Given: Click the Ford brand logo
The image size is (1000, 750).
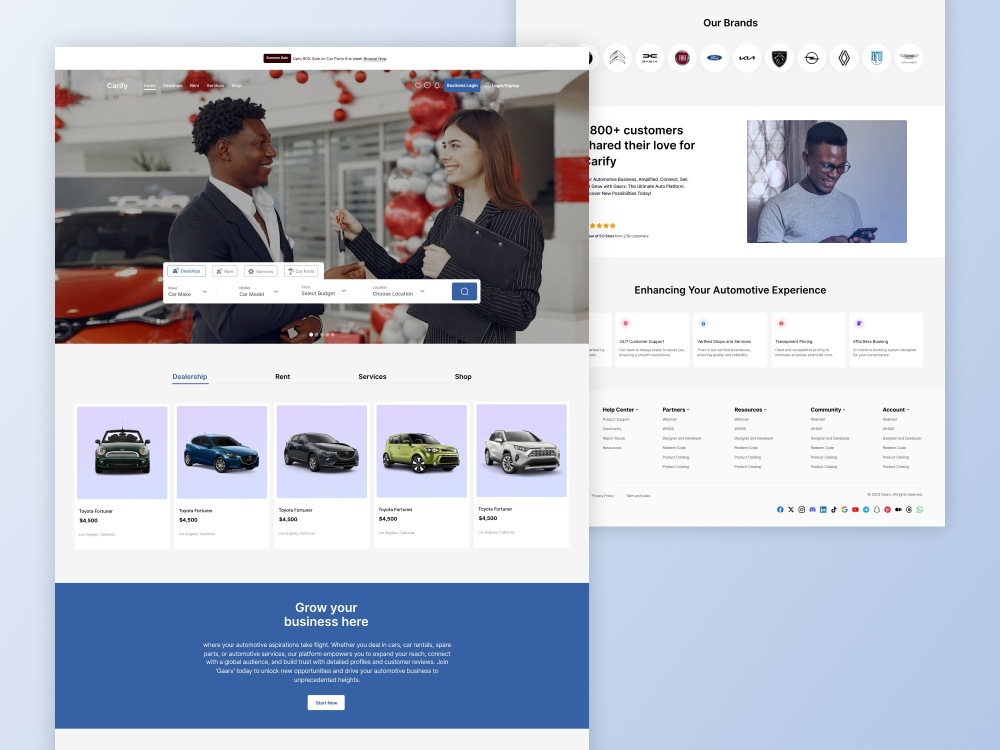Looking at the screenshot, I should tap(714, 58).
